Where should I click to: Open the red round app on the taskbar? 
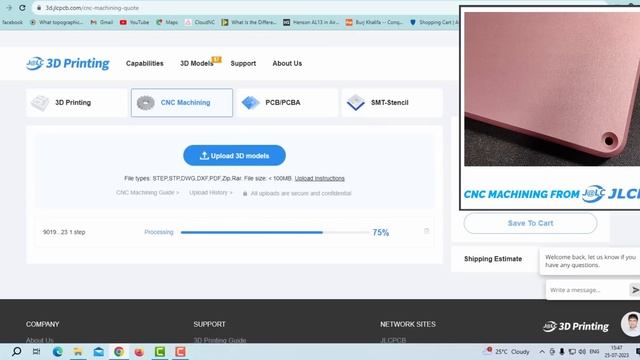tap(139, 351)
